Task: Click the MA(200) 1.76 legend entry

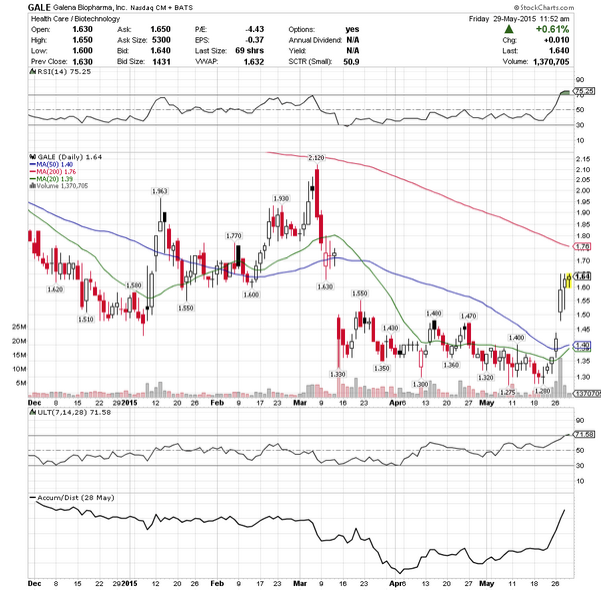Action: (56, 172)
